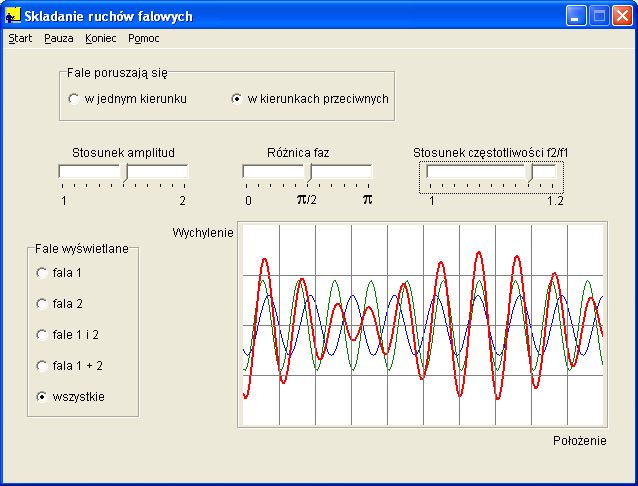The height and width of the screenshot is (486, 638).
Task: Choose 'fala 1' display option
Action: (42, 272)
